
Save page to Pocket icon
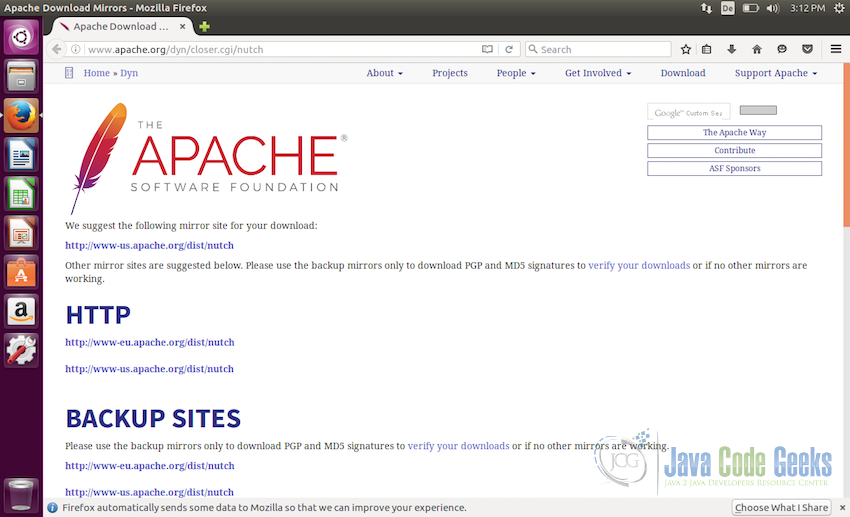coord(807,49)
